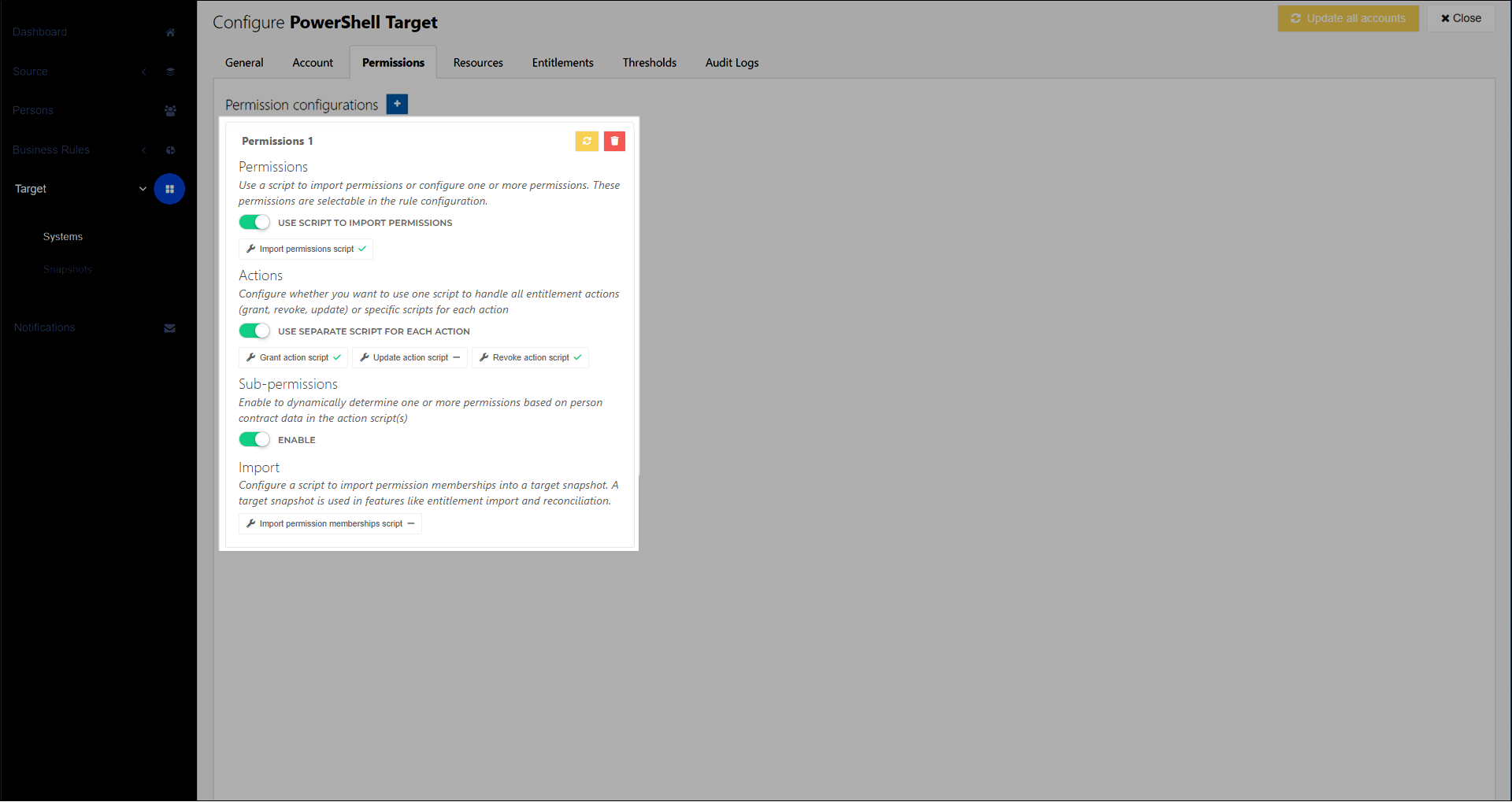This screenshot has height=802, width=1512.
Task: Expand the Source section chevron
Action: [144, 71]
